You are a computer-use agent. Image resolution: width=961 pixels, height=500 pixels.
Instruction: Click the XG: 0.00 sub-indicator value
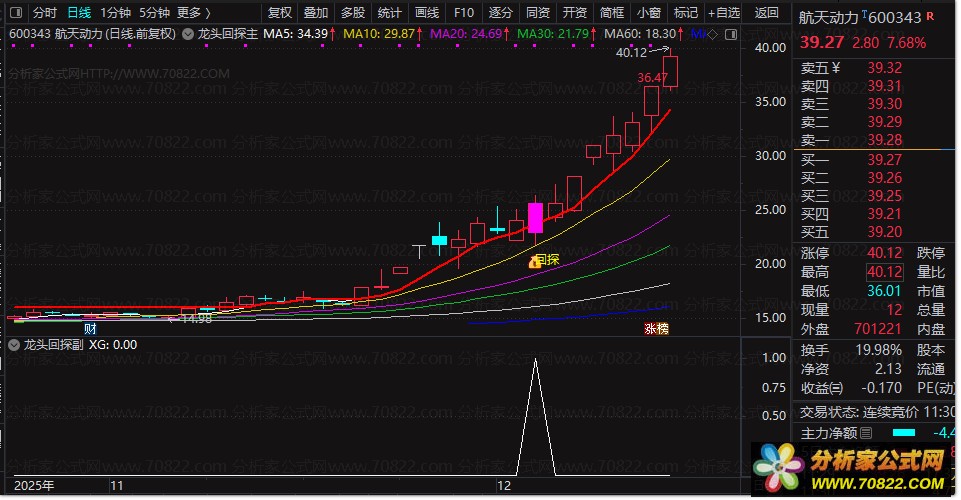[113, 345]
